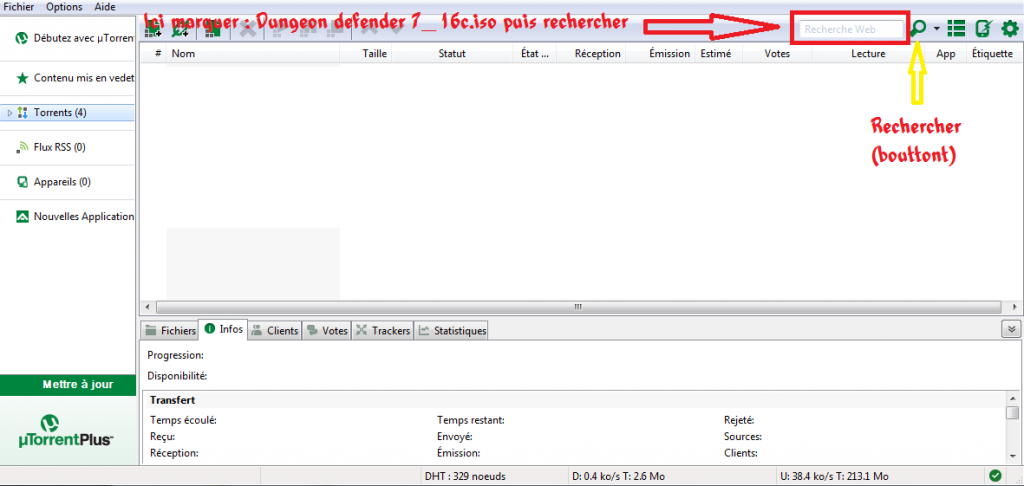
Task: Click the DHT : 329 noeuds status
Action: 465,476
